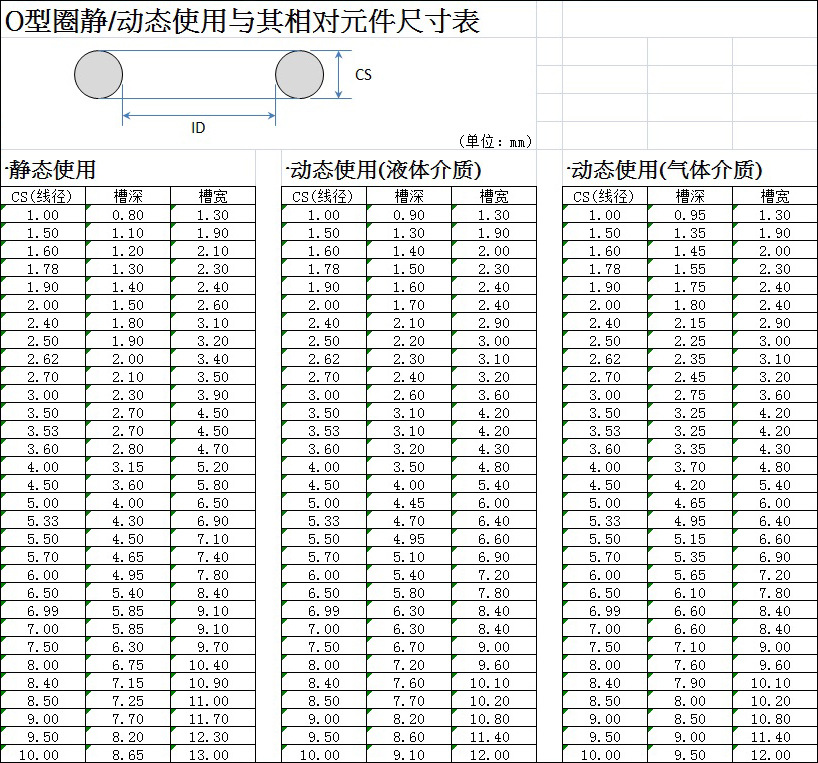The height and width of the screenshot is (763, 818).
Task: Select 槽宽 3.60 in 液体介质 row 3.00
Action: click(494, 395)
